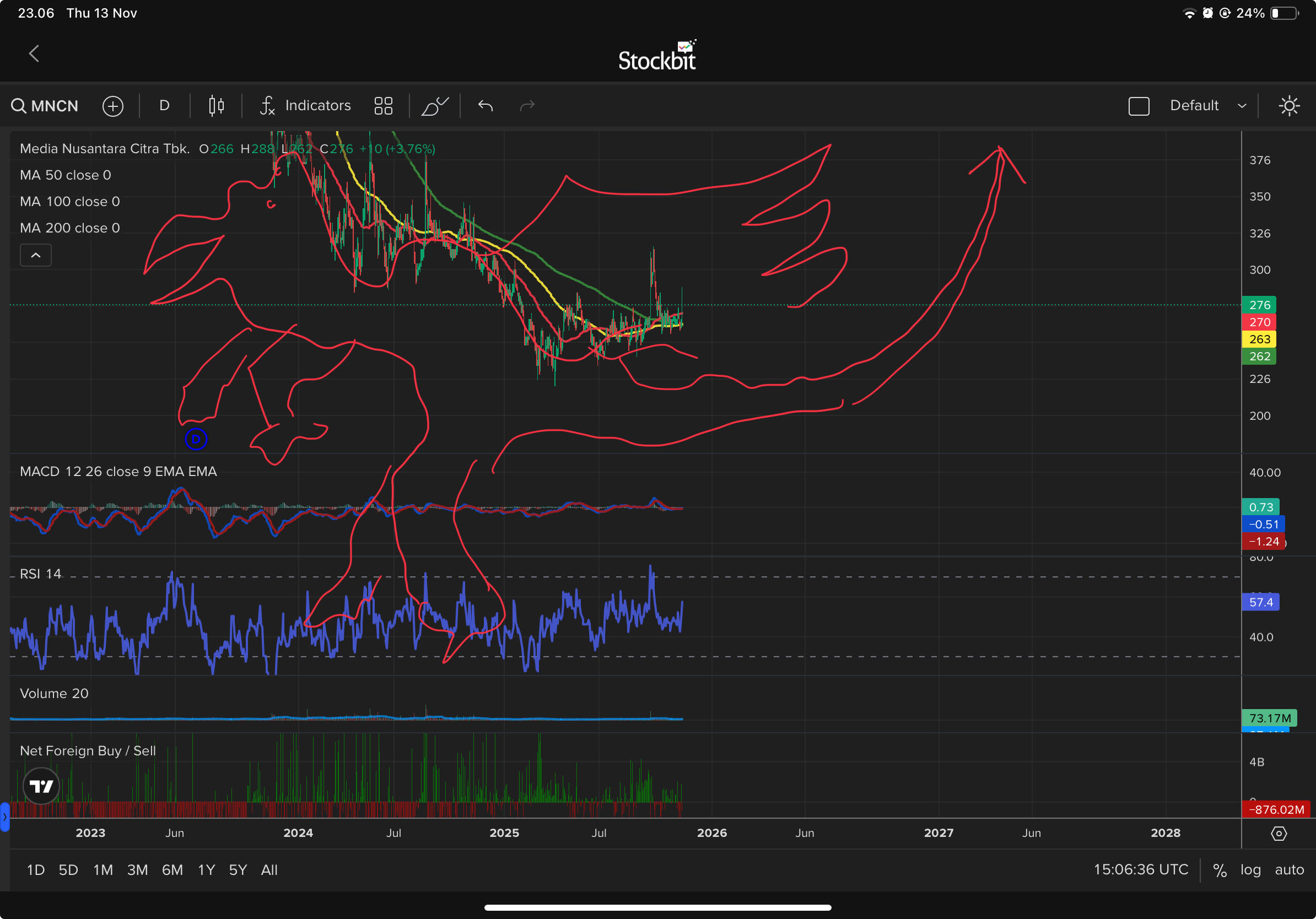Open the candlestick chart type selector
The width and height of the screenshot is (1316, 919).
pos(216,106)
